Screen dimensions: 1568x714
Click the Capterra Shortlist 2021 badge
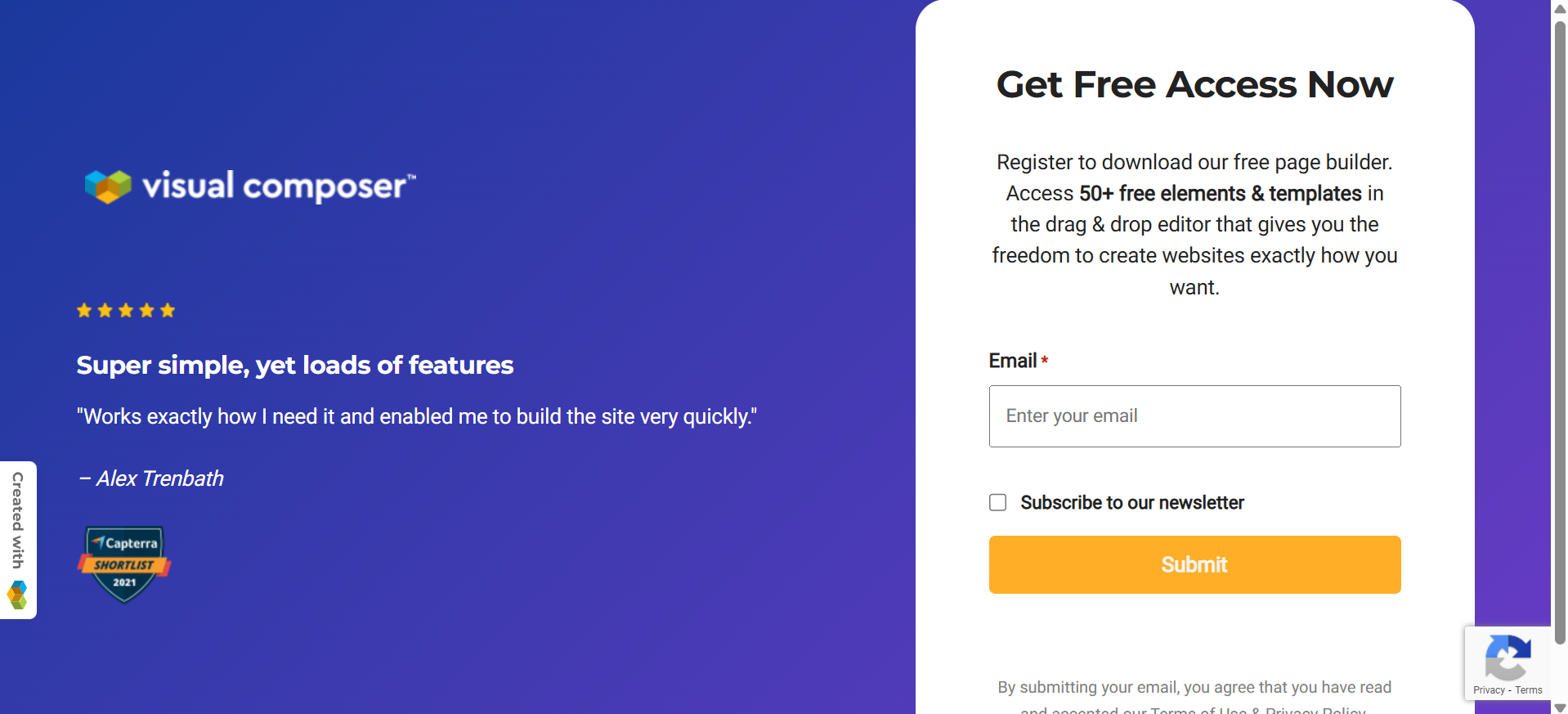(x=124, y=564)
